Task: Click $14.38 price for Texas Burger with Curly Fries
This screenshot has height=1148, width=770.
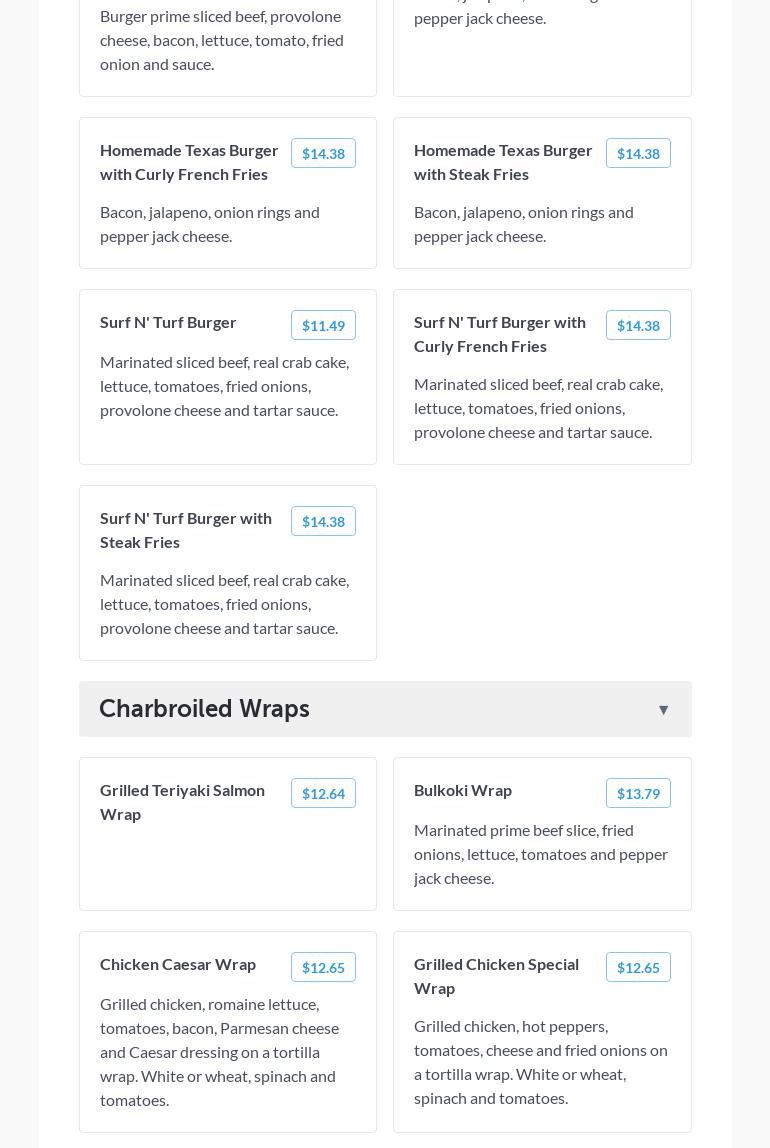Action: [323, 153]
